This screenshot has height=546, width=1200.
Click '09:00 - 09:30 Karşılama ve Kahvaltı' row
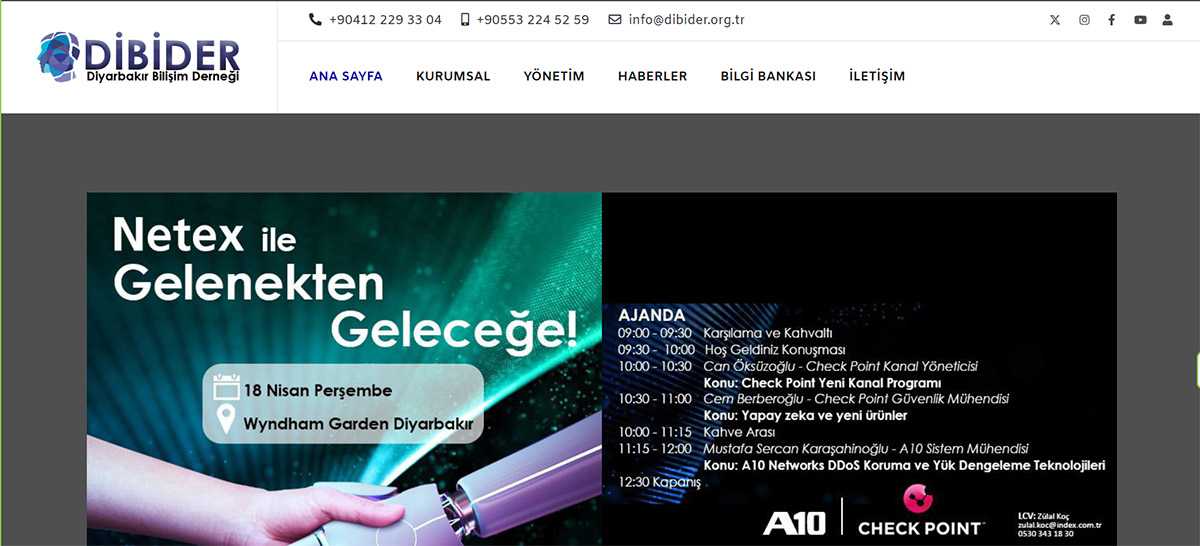coord(725,332)
